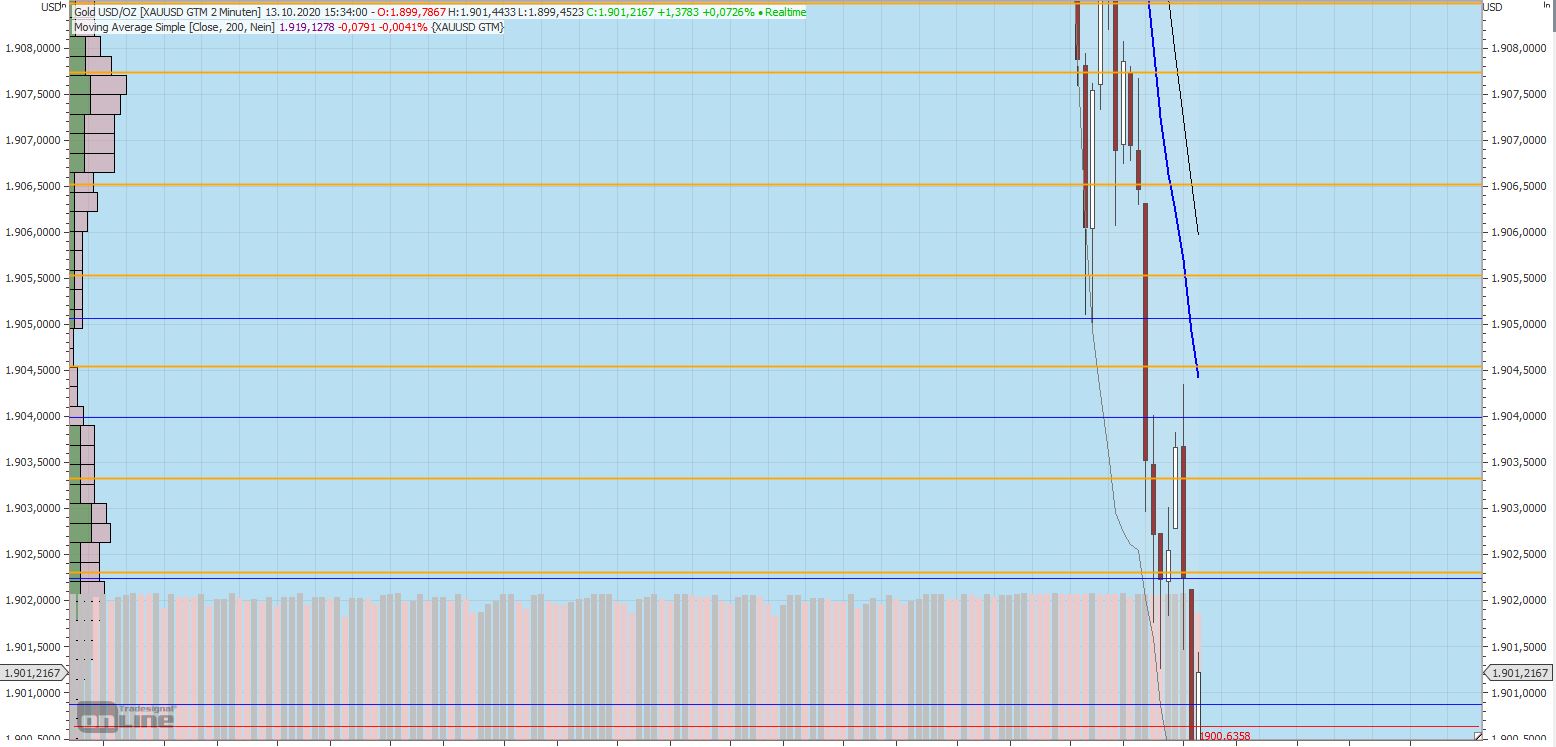Select the 'Moving Average Simple [Close, 200, Nein]' legend
The image size is (1556, 747).
coord(175,26)
